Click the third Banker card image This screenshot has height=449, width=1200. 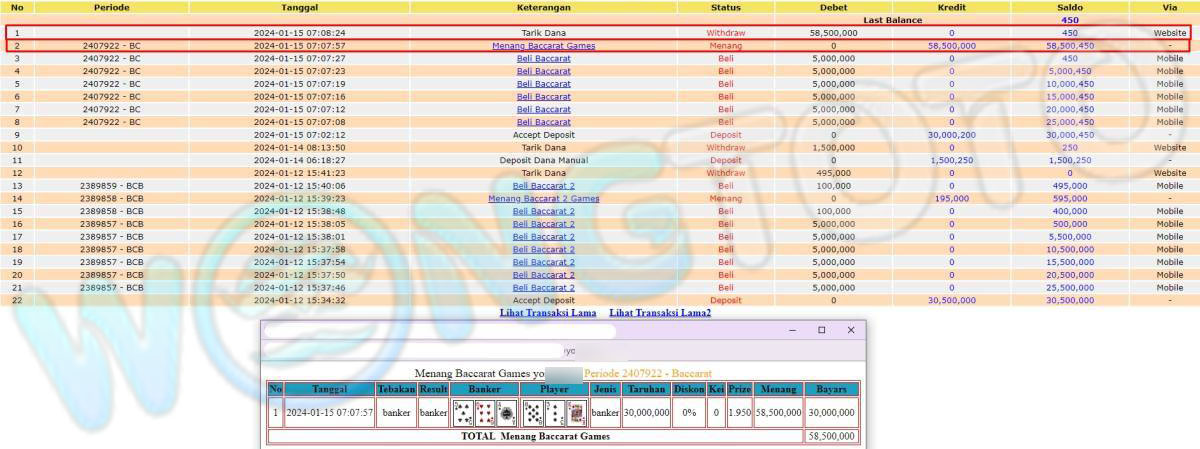coord(506,411)
